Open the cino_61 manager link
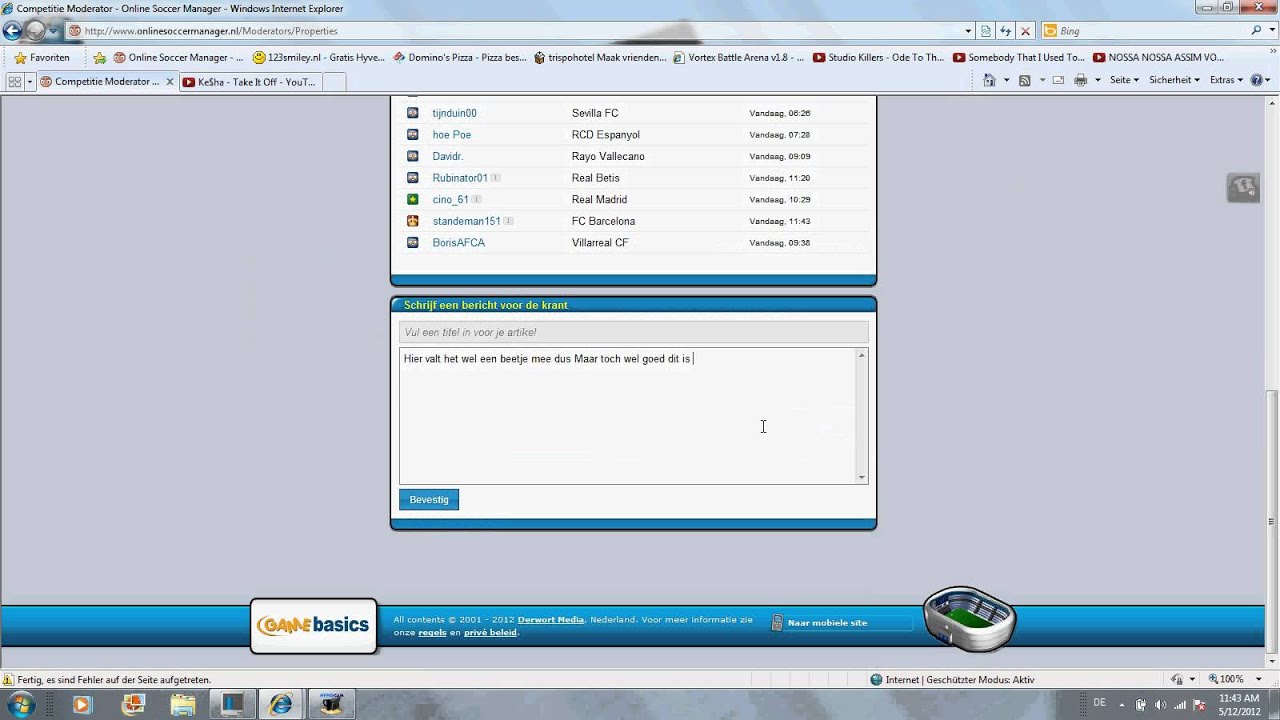This screenshot has width=1280, height=720. click(x=450, y=200)
